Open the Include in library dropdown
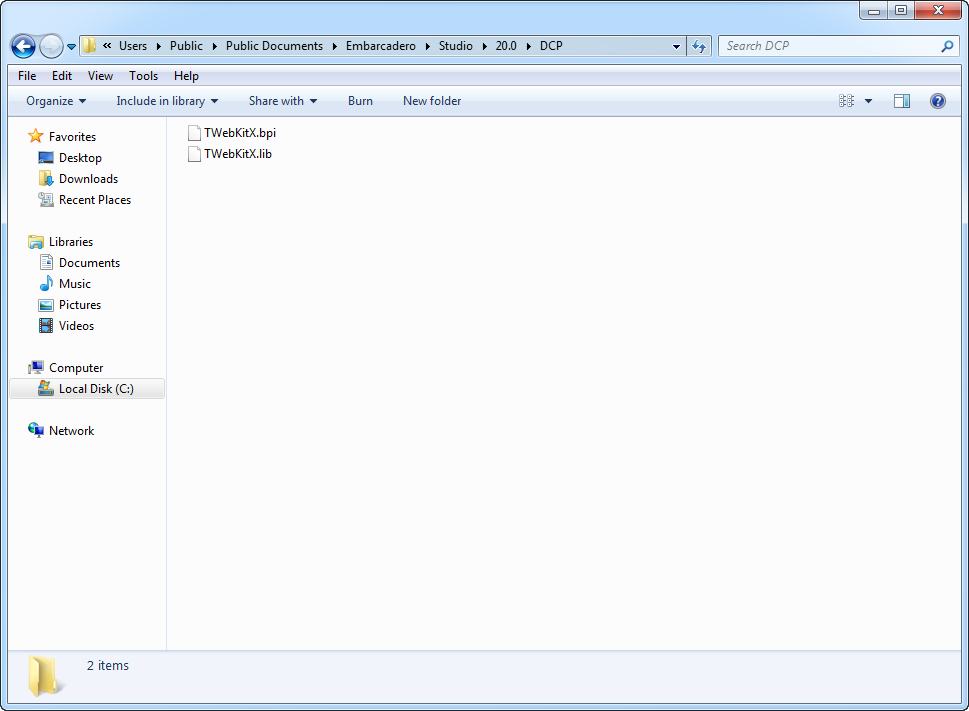Image resolution: width=969 pixels, height=711 pixels. (167, 101)
